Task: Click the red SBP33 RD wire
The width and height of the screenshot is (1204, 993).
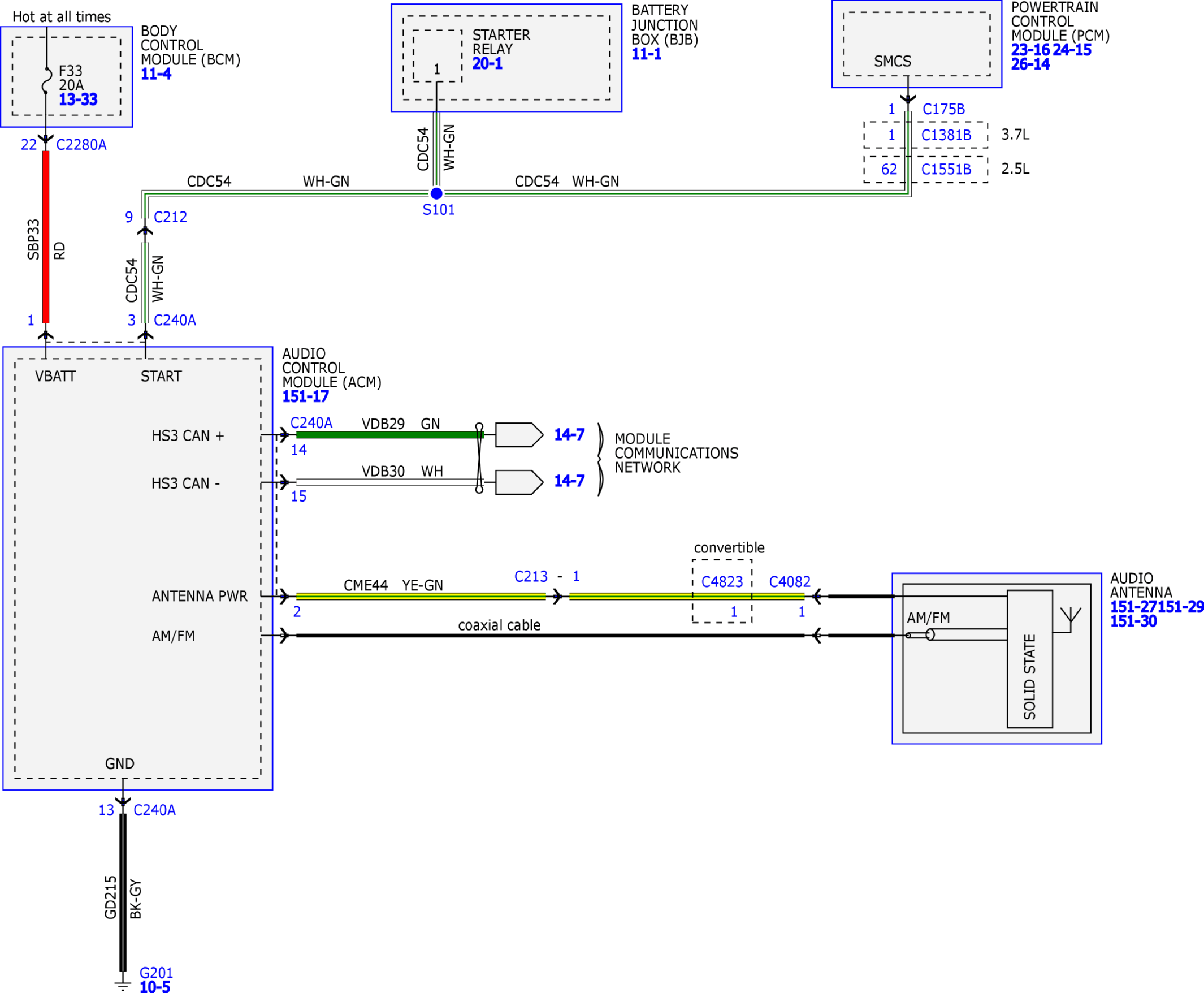Action: tap(46, 236)
